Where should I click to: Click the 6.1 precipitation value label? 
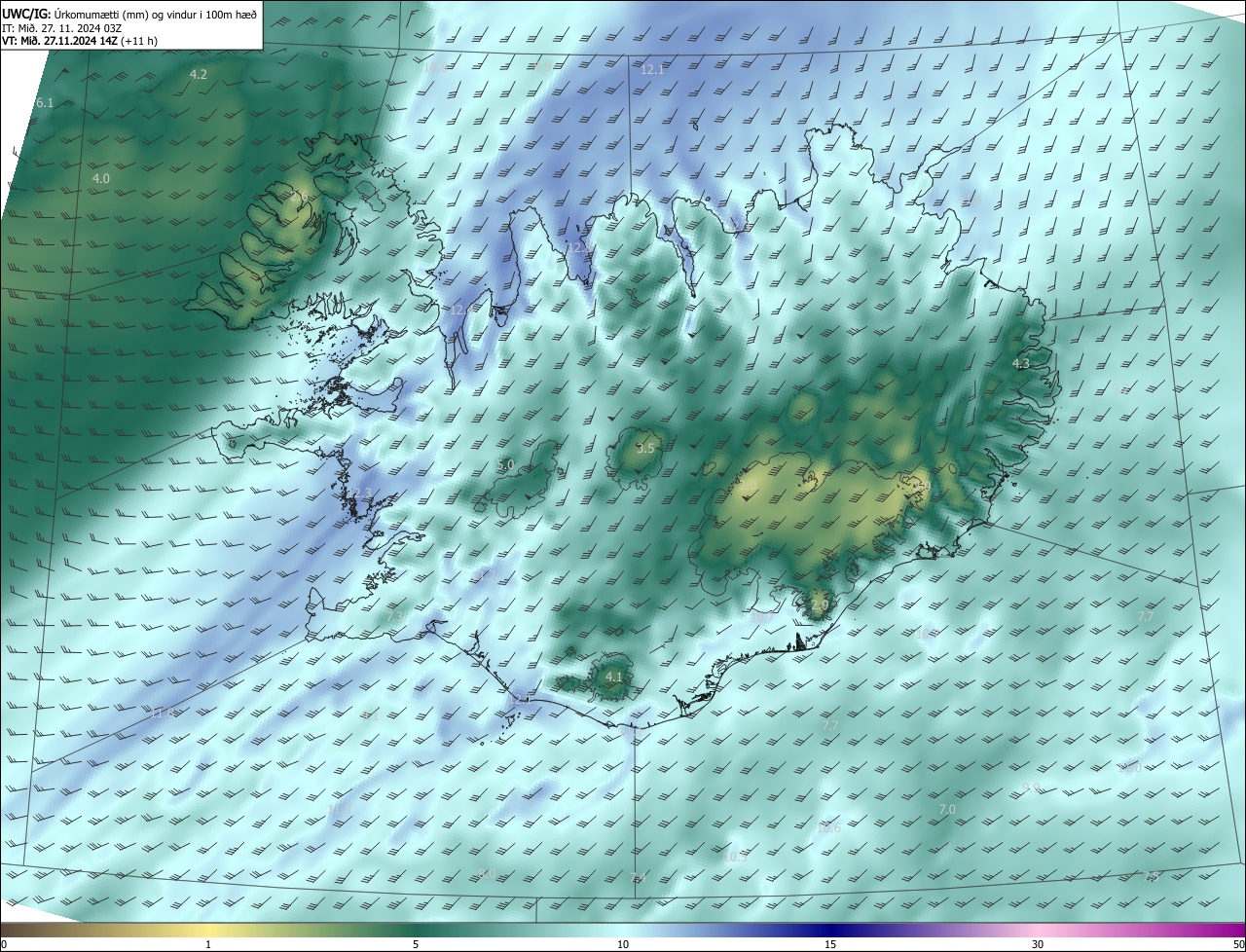[x=45, y=102]
